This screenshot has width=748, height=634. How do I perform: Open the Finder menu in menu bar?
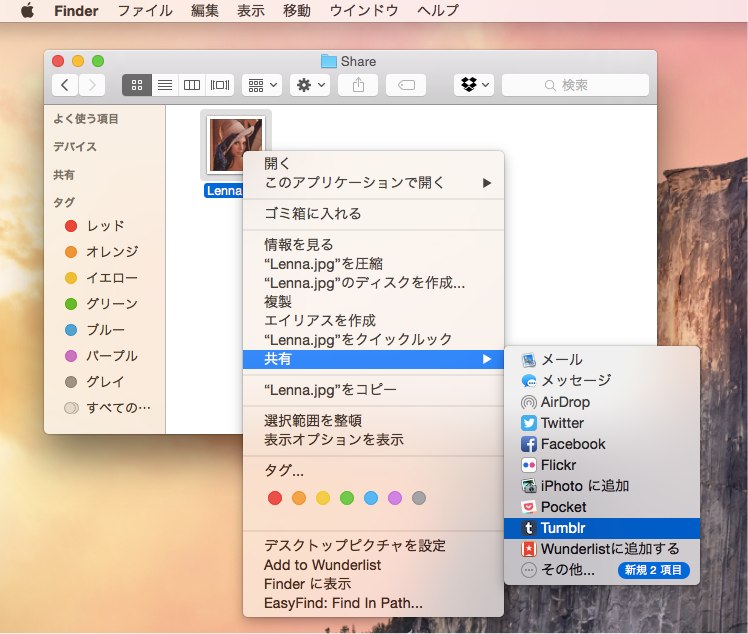click(76, 10)
